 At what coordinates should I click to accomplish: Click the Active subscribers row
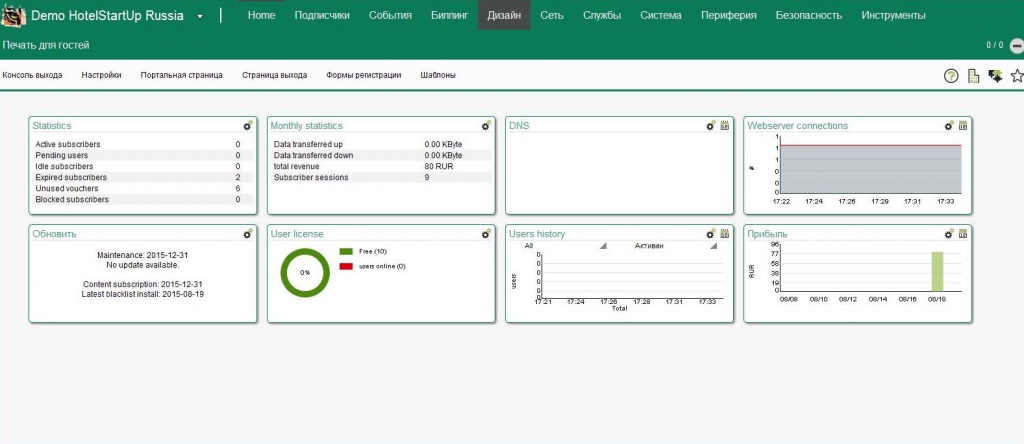pos(142,144)
